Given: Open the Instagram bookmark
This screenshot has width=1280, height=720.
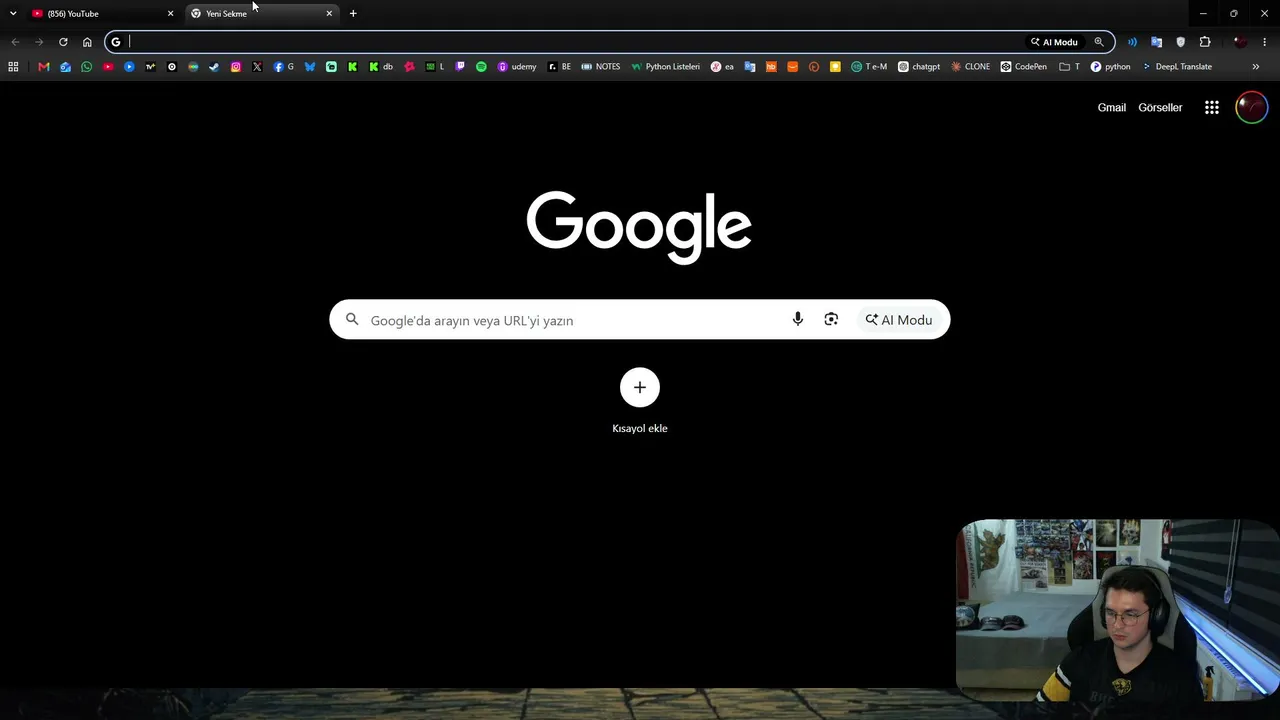Looking at the screenshot, I should click(x=236, y=67).
